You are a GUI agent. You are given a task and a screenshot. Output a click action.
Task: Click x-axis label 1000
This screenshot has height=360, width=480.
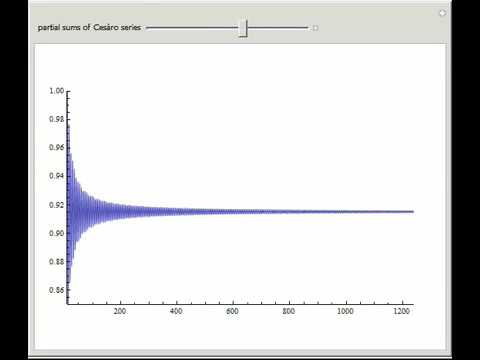[x=345, y=311]
